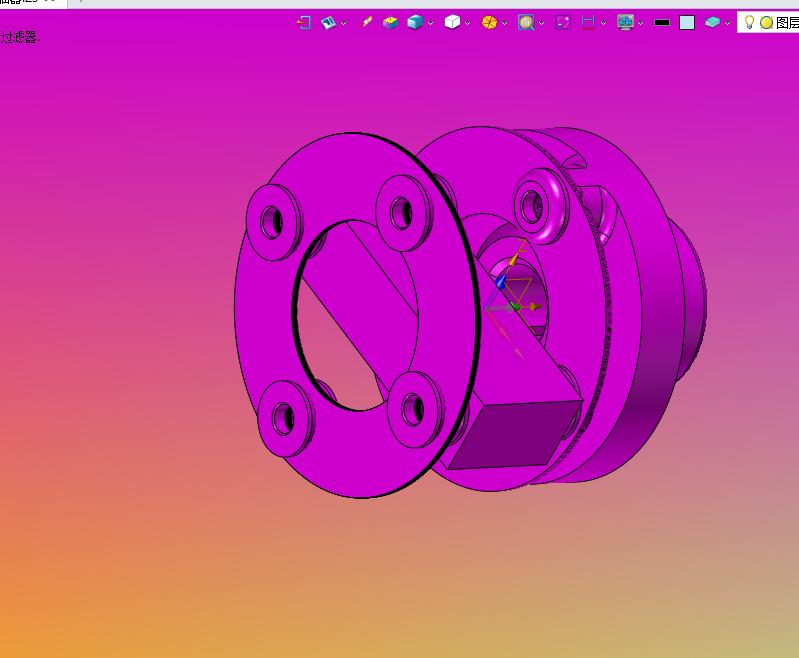Toggle the light bulb visibility icon
The width and height of the screenshot is (799, 658).
click(x=749, y=22)
